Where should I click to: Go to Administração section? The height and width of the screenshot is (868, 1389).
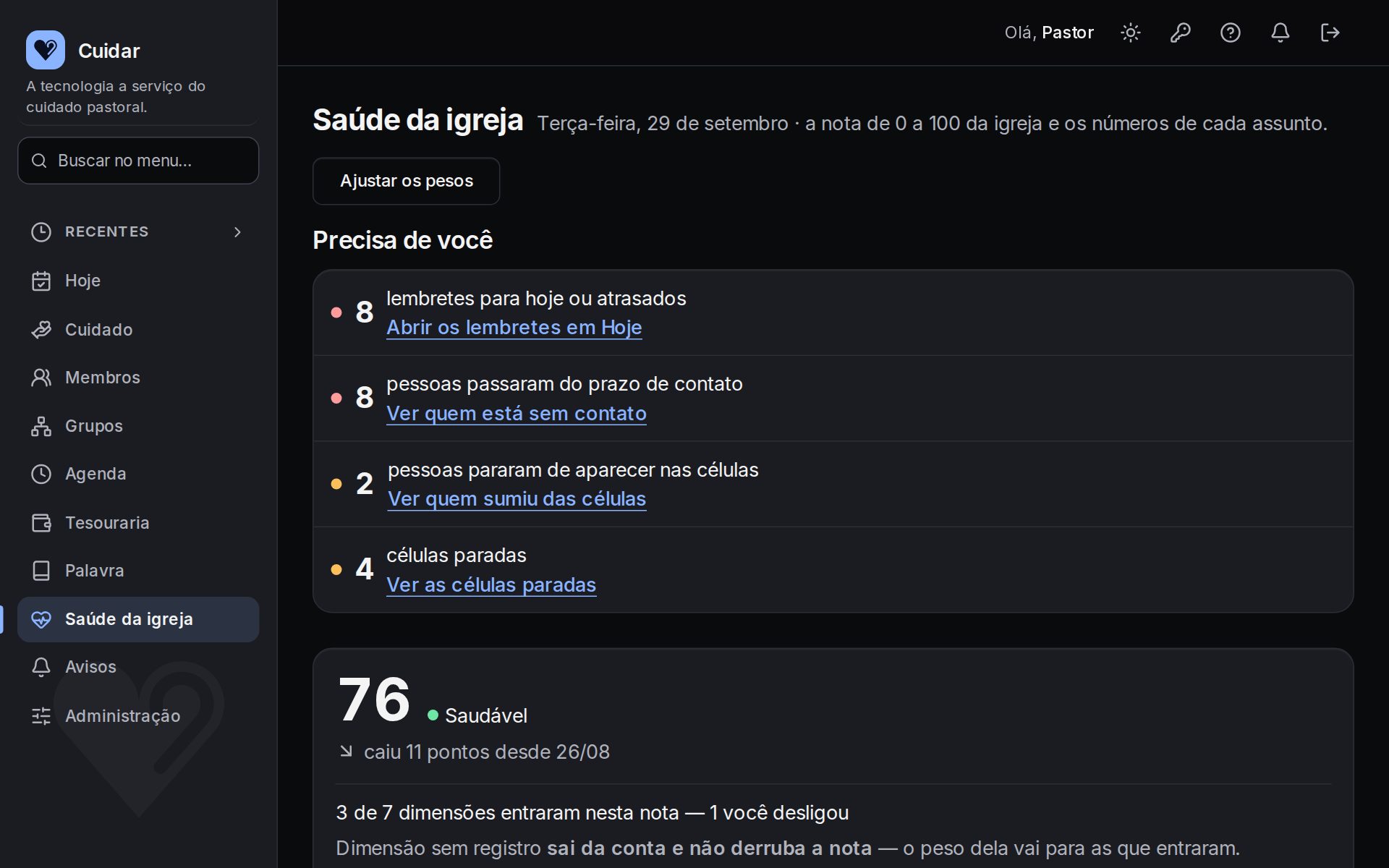(x=138, y=715)
